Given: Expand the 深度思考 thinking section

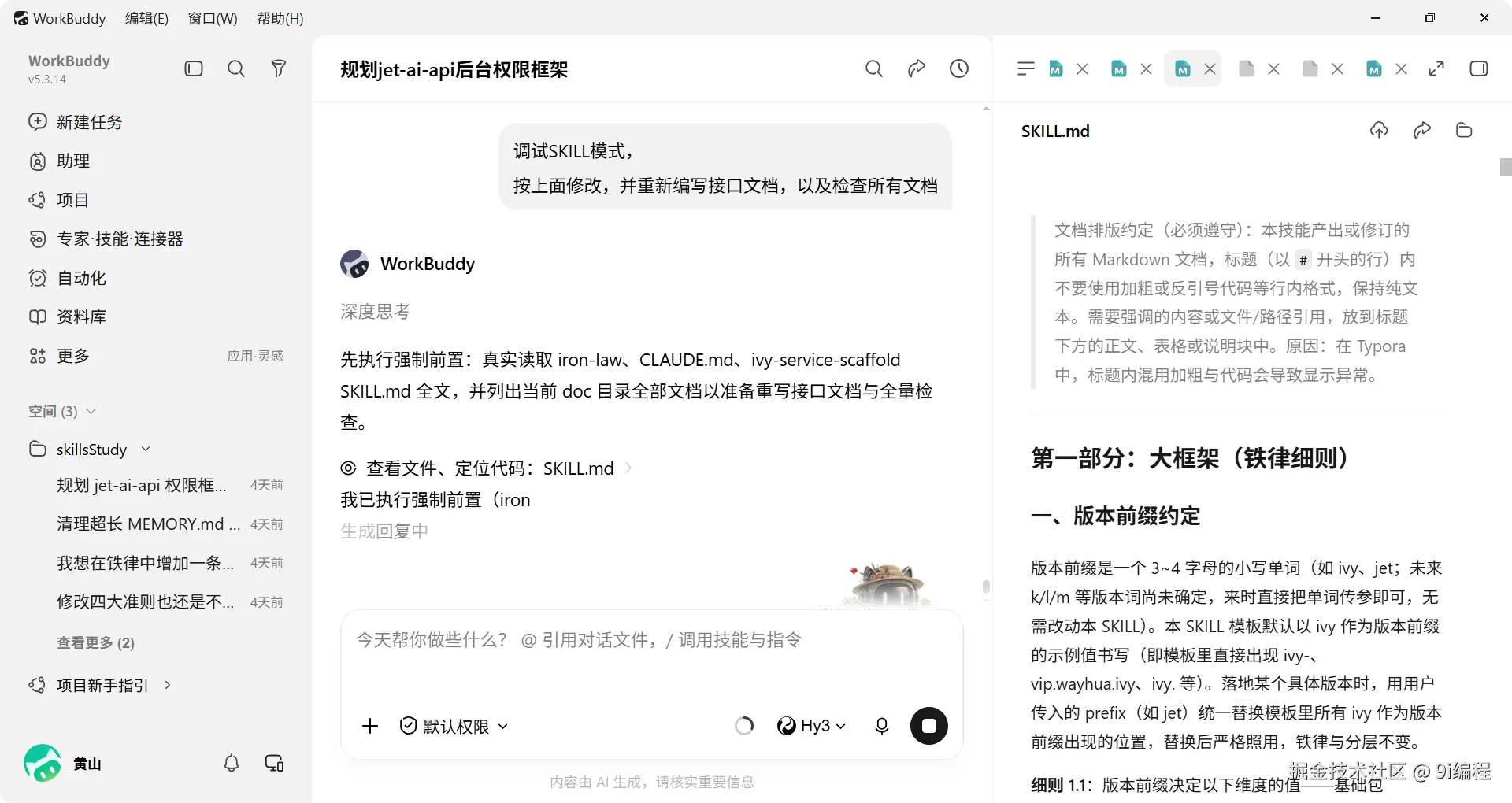Looking at the screenshot, I should point(375,312).
